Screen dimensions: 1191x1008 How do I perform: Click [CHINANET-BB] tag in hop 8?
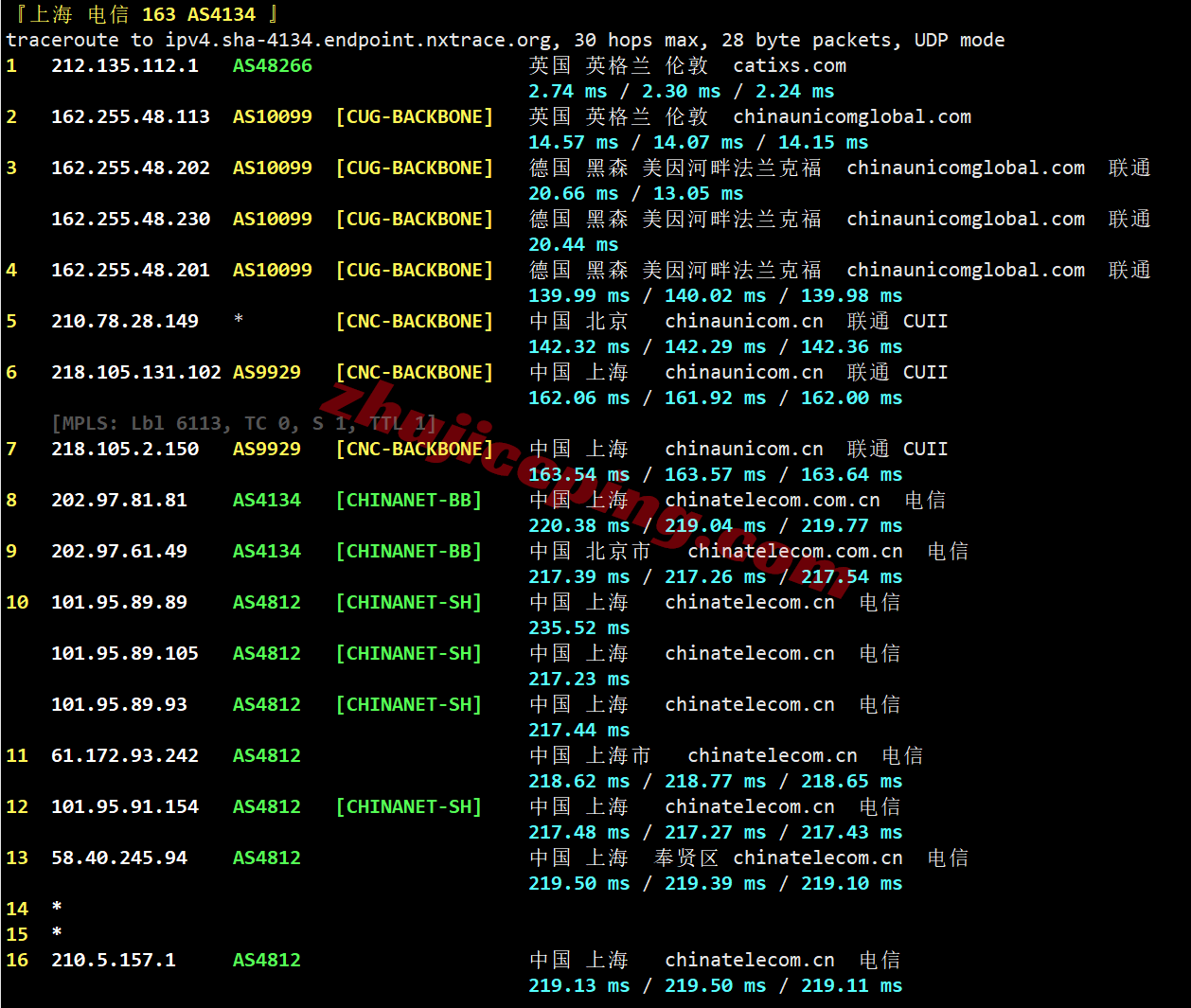(409, 500)
